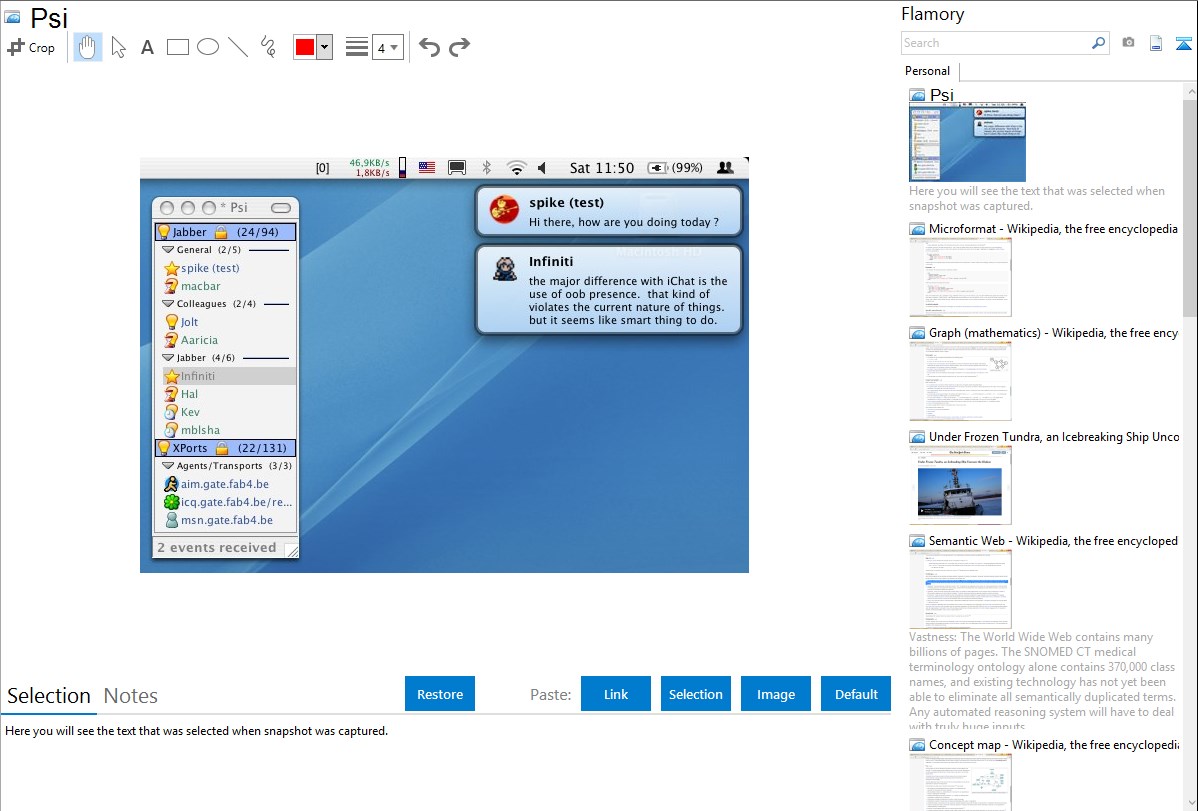Pick the ellipse drawing tool
The width and height of the screenshot is (1198, 811).
[x=208, y=47]
